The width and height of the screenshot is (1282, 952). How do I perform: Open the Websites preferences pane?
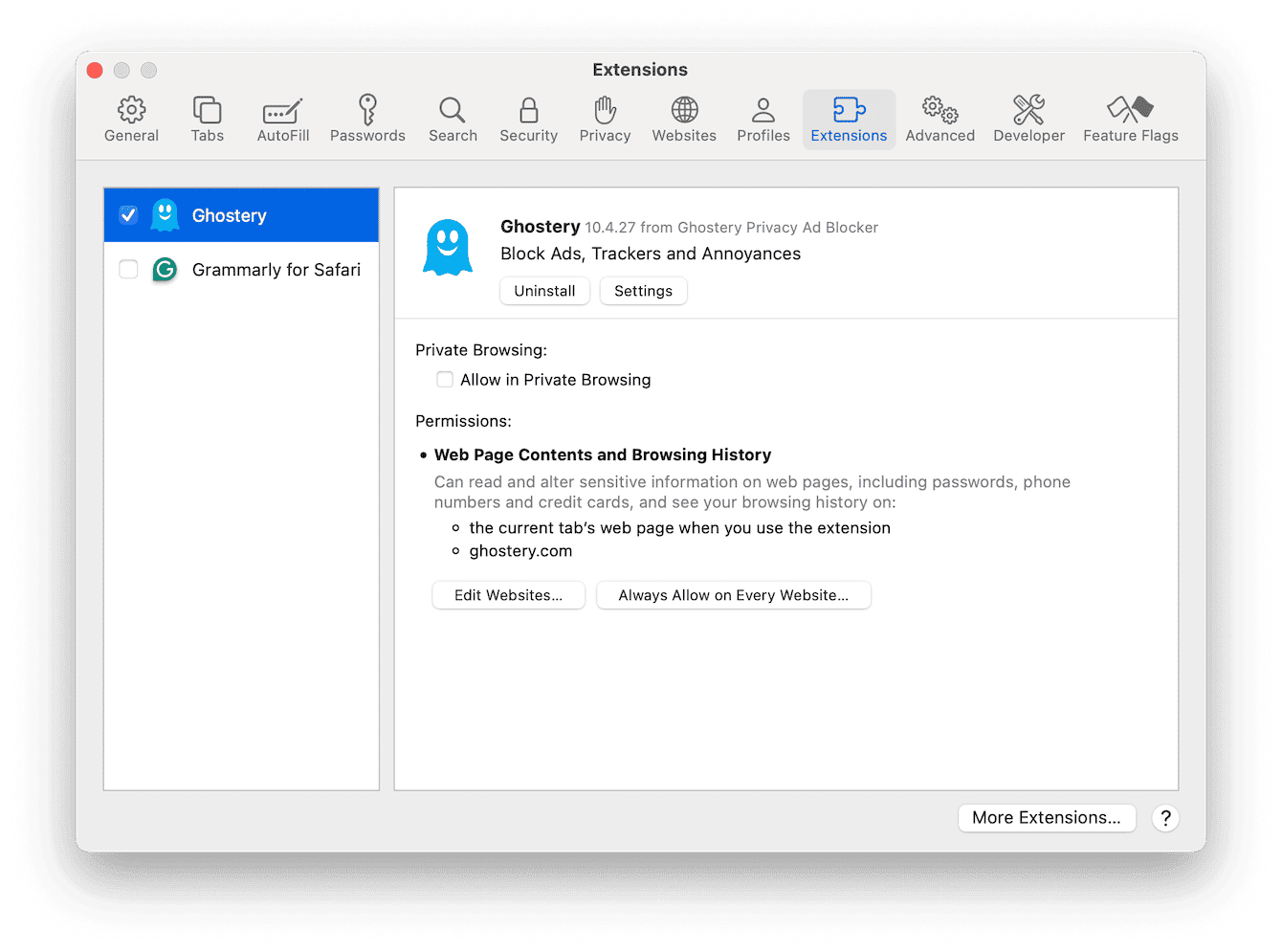click(683, 118)
